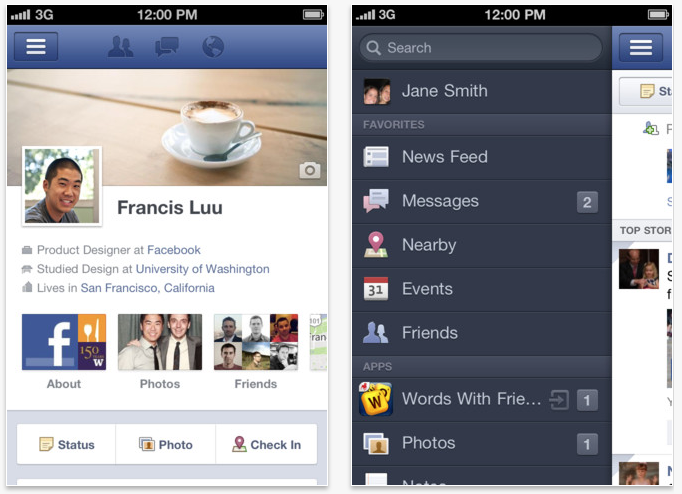Tap the Photo upload button

166,444
